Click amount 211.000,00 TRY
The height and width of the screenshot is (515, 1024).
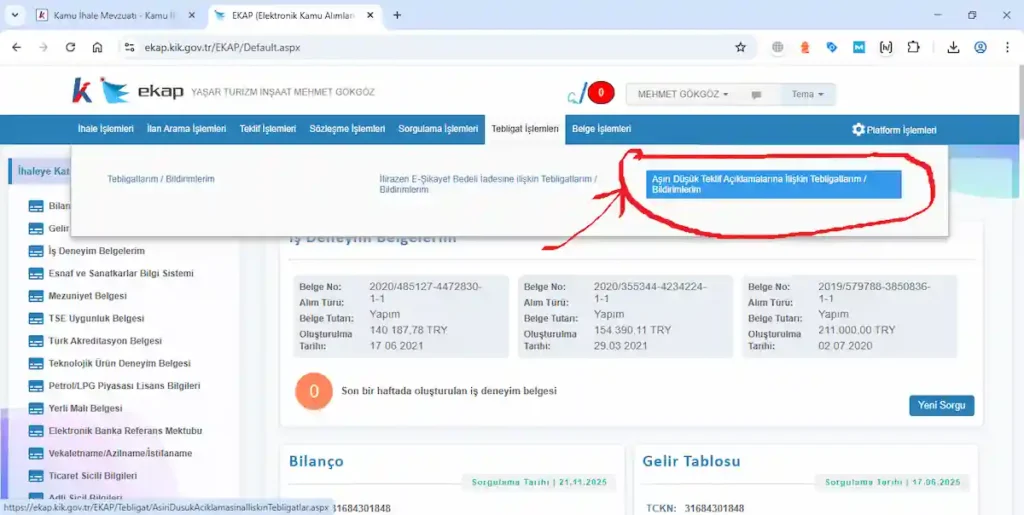click(857, 330)
